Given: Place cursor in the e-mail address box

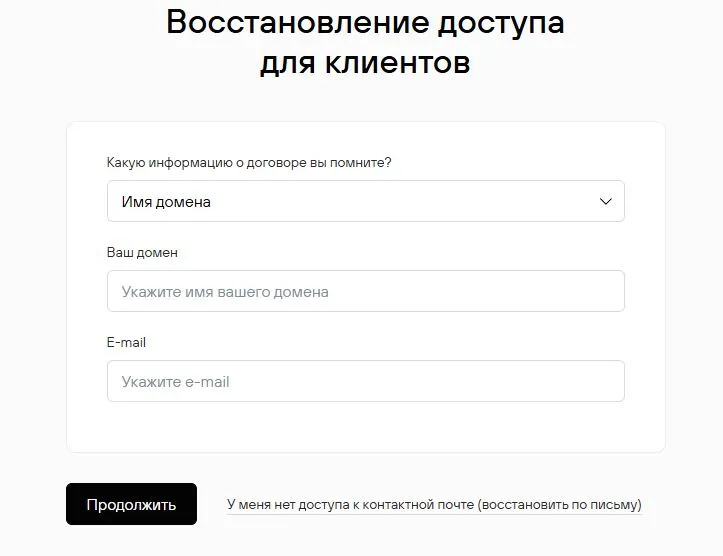Looking at the screenshot, I should pos(365,381).
